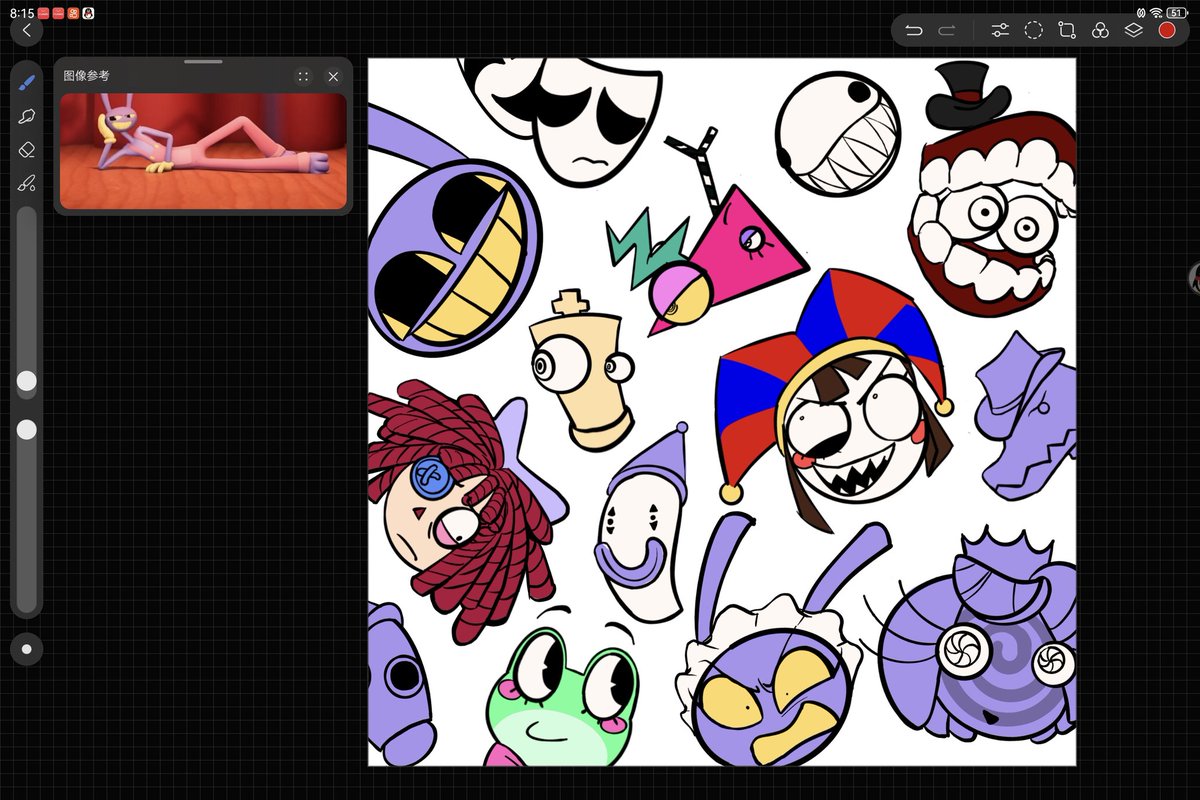Close the 图像参考 reference panel
The image size is (1200, 800).
pyautogui.click(x=333, y=76)
